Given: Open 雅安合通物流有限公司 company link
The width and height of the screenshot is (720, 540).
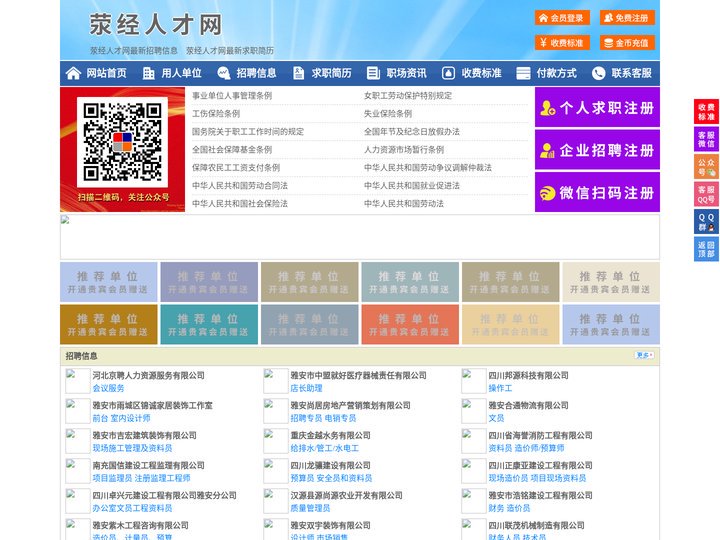Looking at the screenshot, I should click(x=528, y=405).
